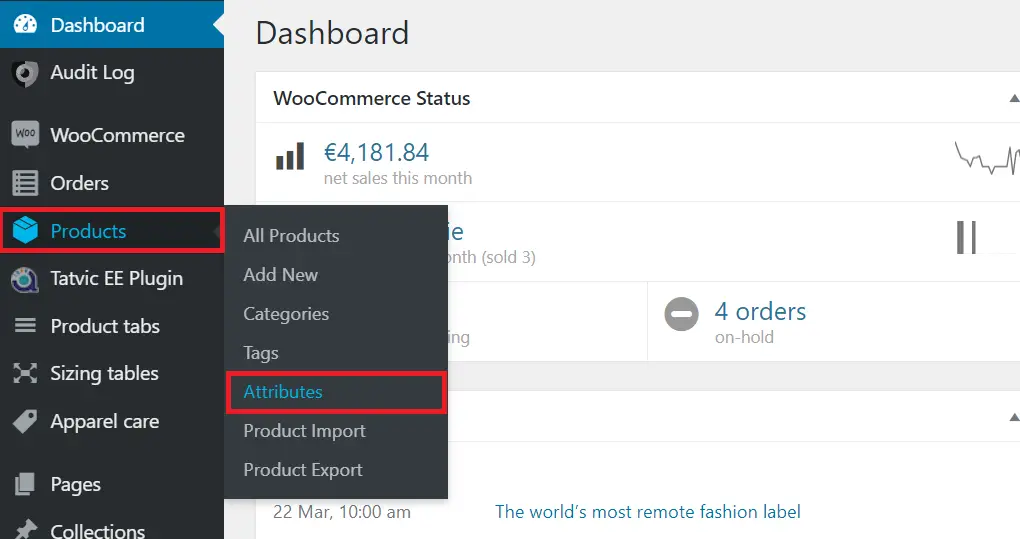1020x539 pixels.
Task: Click the '22 Mar, 10:00 am' date text
Action: pos(342,512)
